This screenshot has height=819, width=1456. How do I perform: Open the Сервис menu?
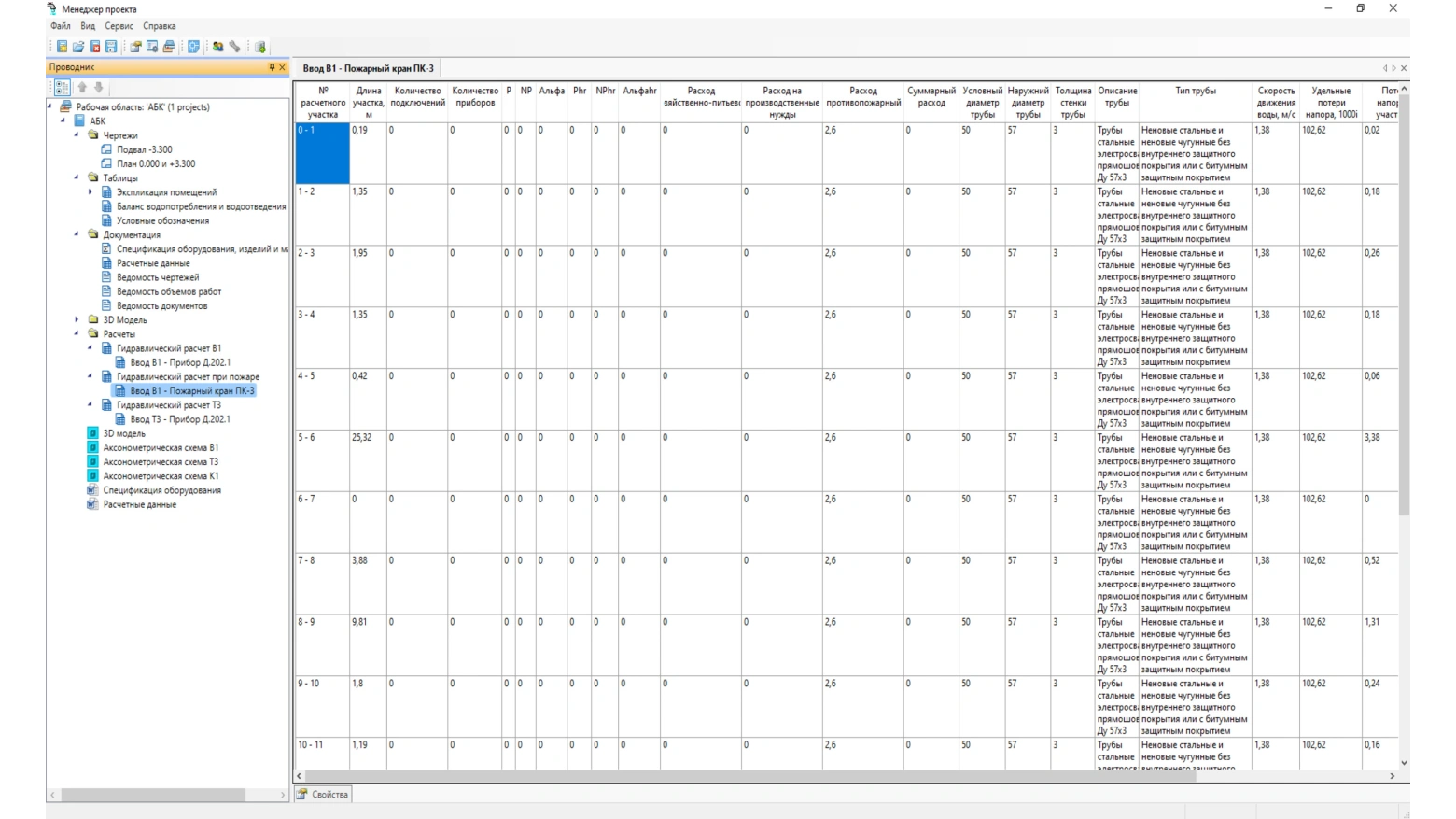point(119,26)
